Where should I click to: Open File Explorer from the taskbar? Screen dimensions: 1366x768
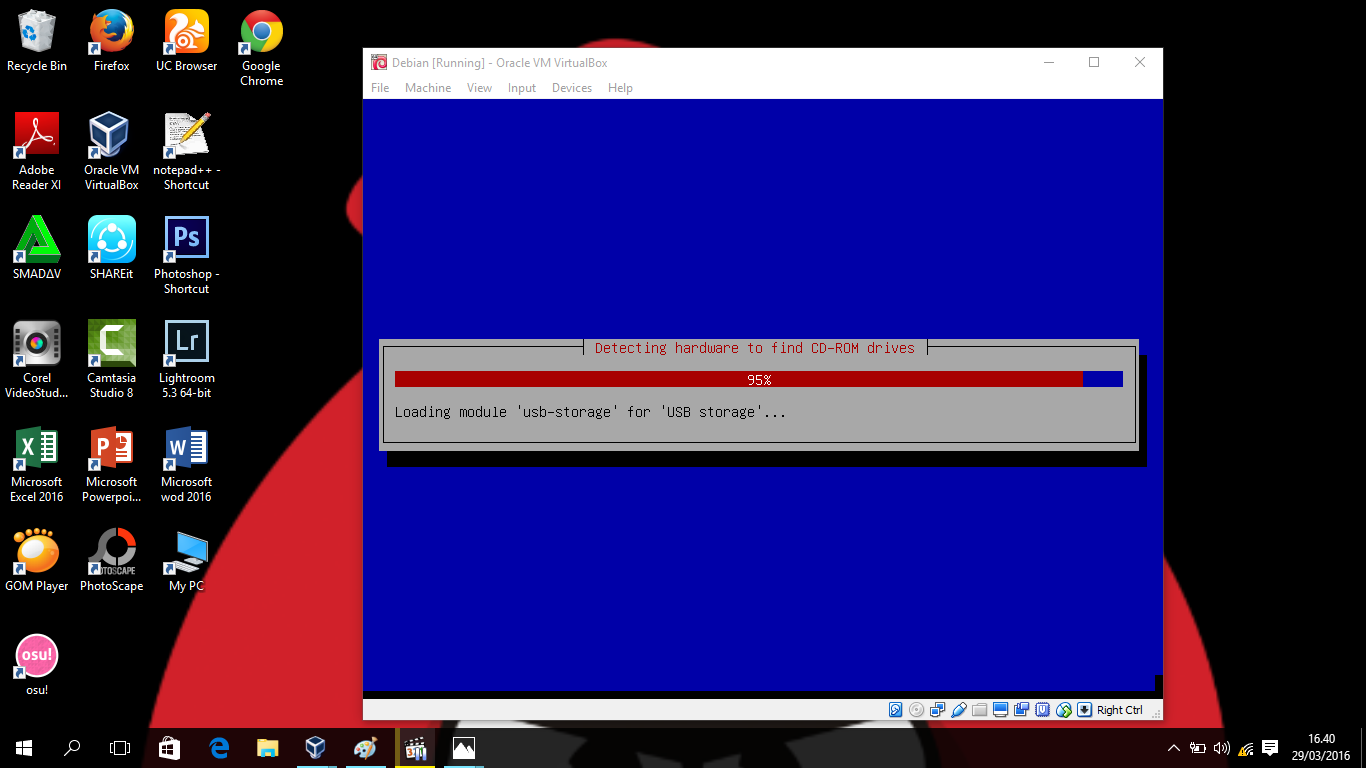(267, 748)
